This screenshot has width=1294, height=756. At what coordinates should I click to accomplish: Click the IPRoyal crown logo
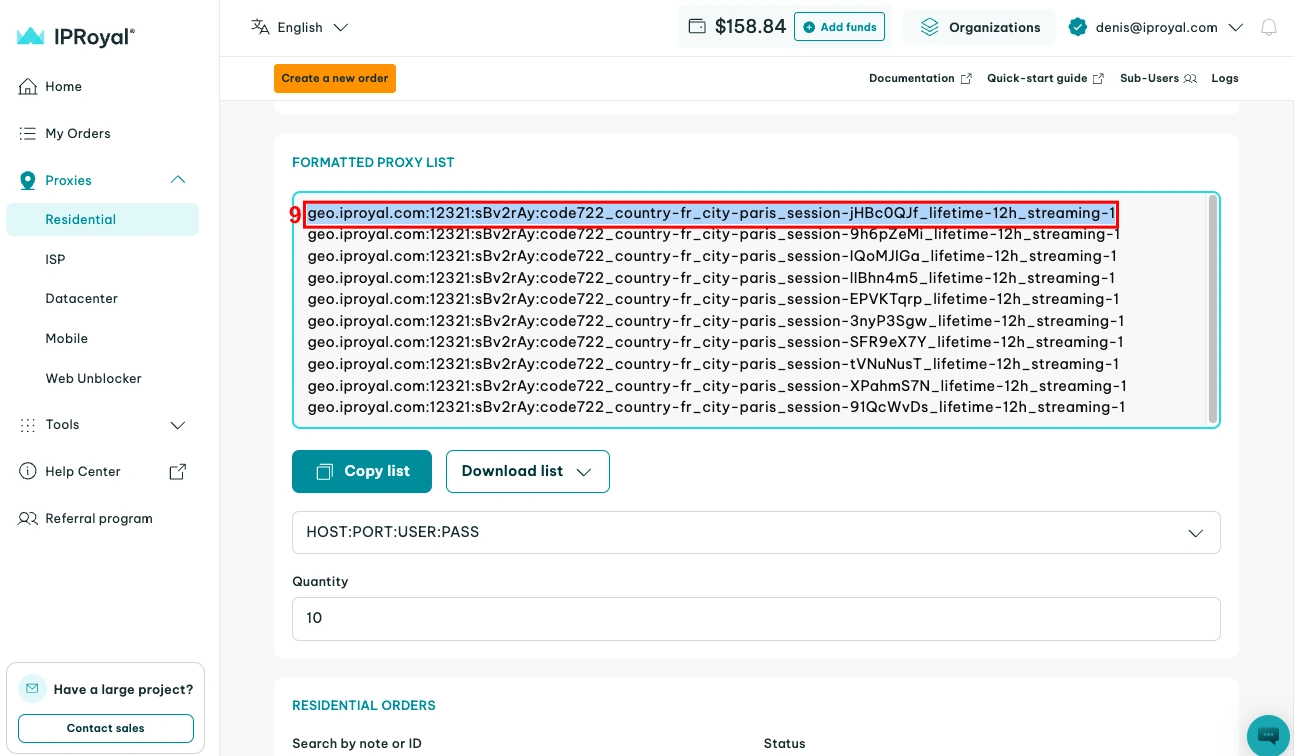(x=30, y=36)
